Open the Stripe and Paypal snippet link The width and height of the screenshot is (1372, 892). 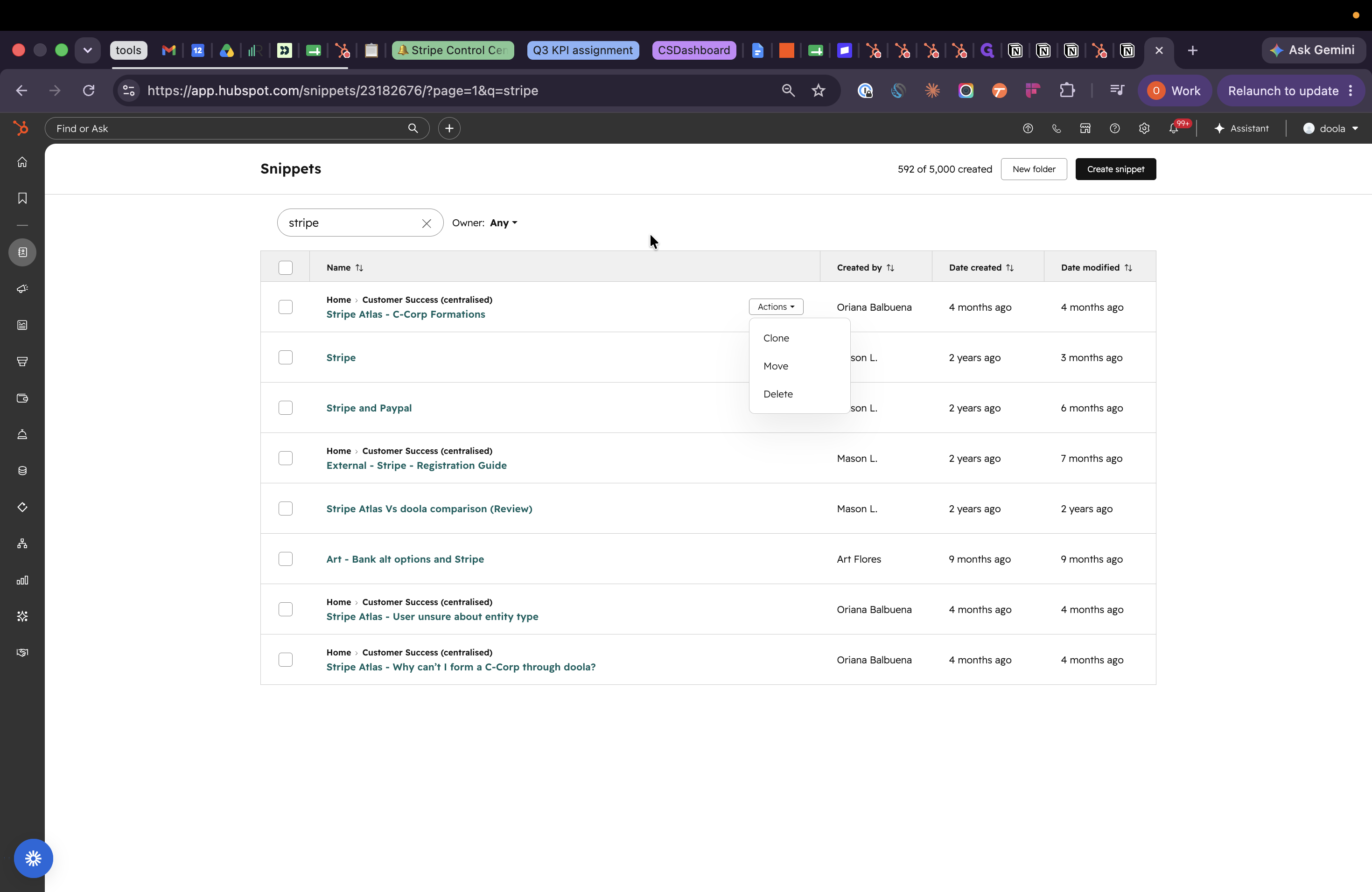coord(368,408)
